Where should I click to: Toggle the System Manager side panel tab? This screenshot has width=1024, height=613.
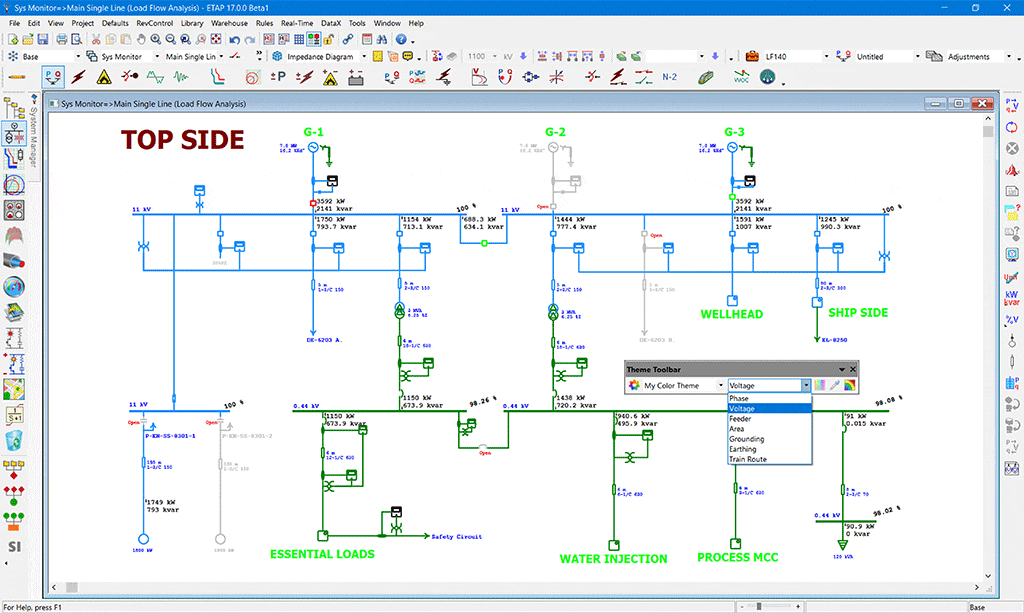[x=34, y=135]
